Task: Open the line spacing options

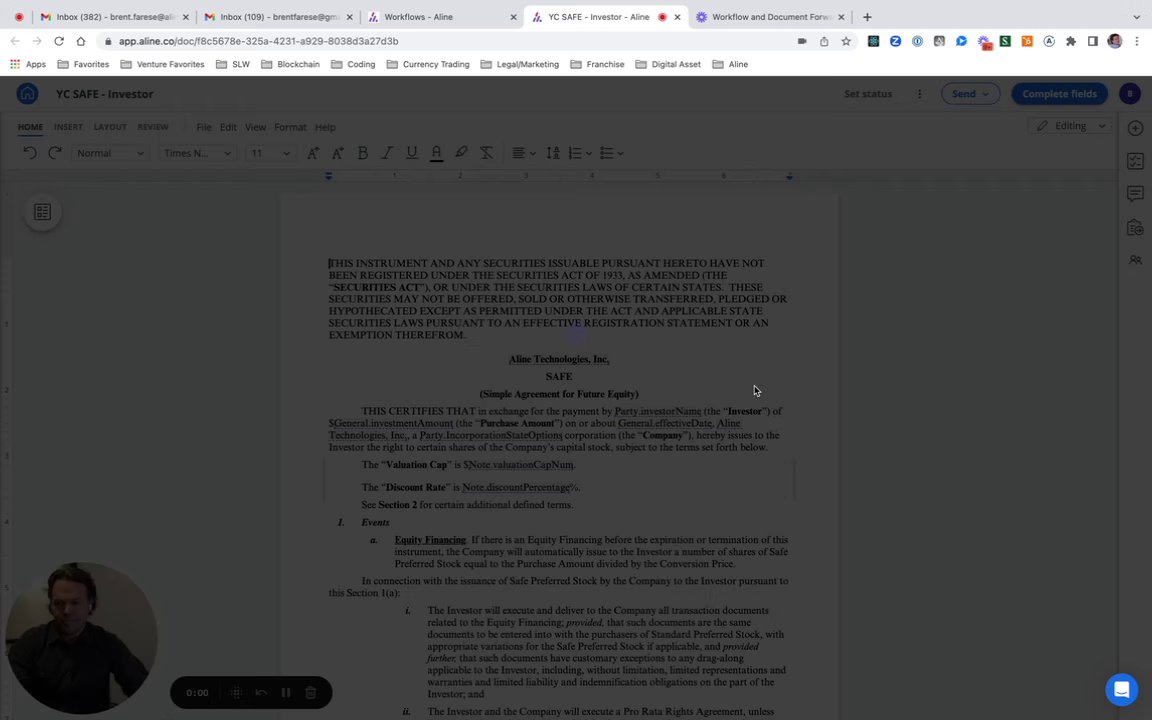Action: pyautogui.click(x=553, y=153)
